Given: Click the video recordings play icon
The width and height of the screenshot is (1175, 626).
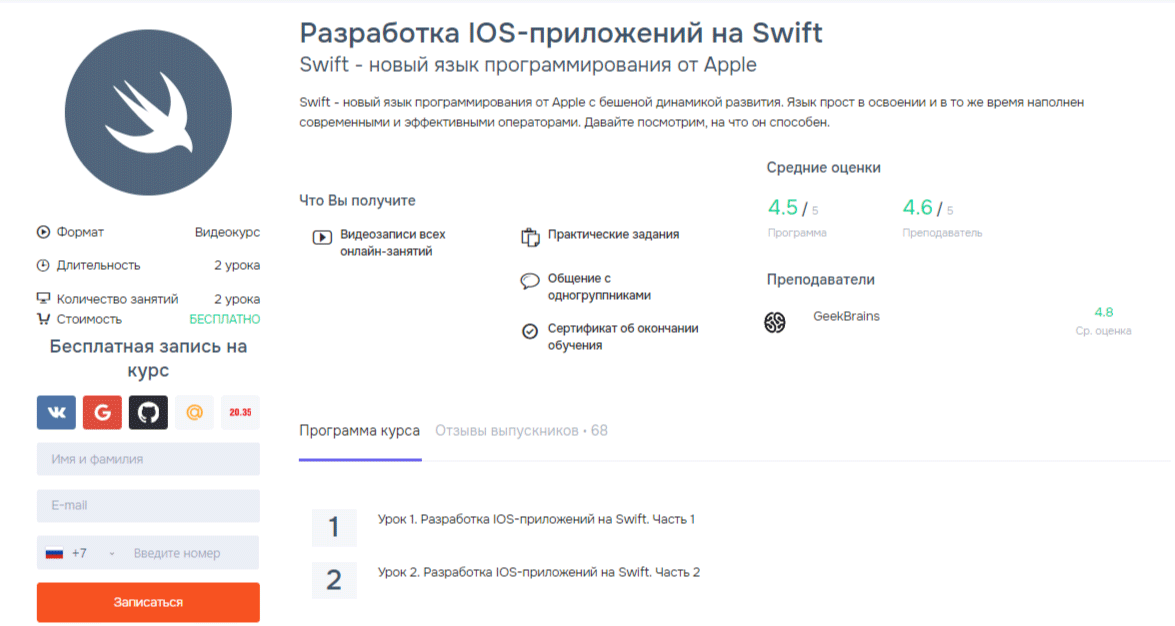Looking at the screenshot, I should [x=322, y=238].
